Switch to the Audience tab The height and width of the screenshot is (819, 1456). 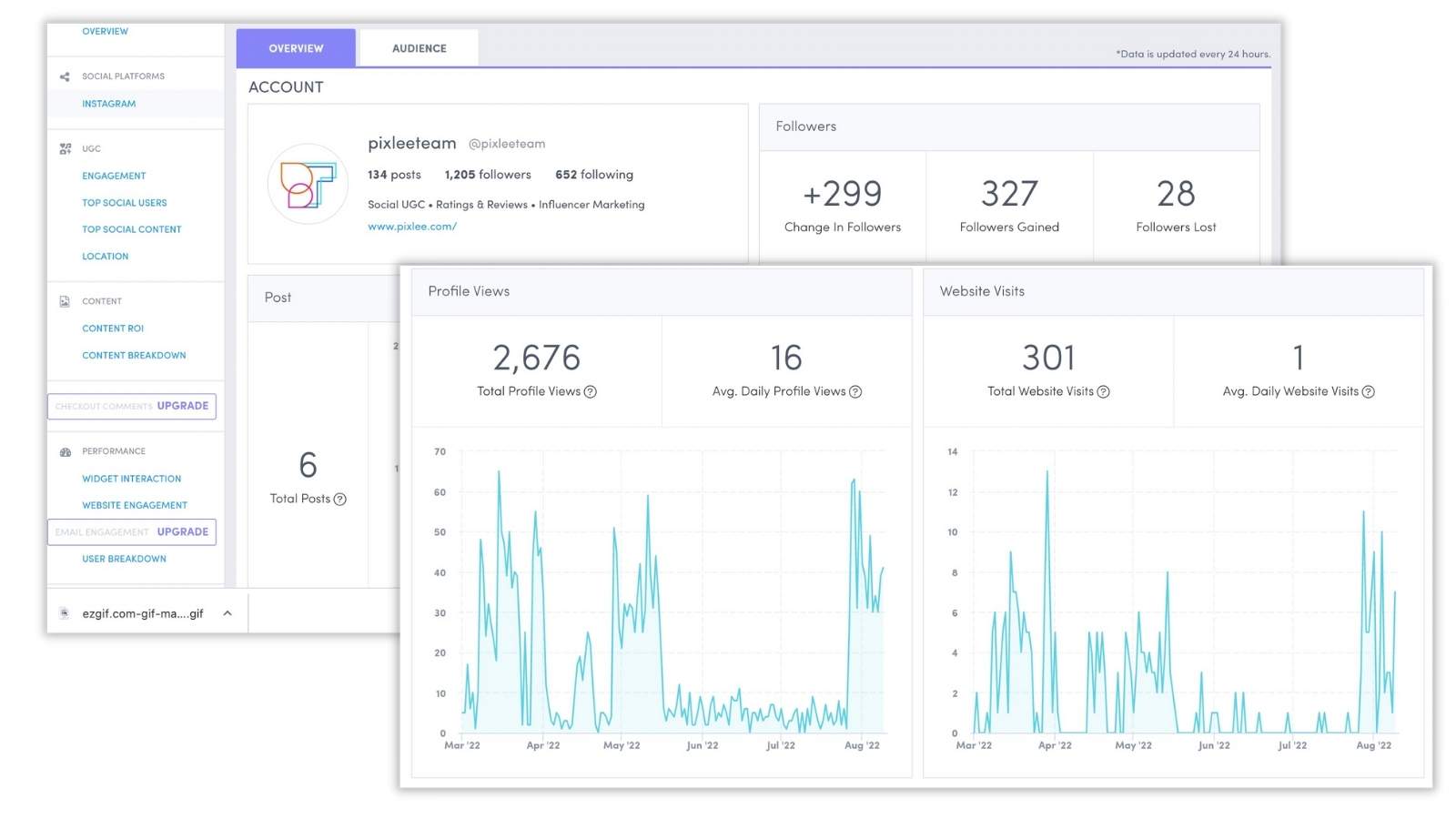[x=419, y=48]
